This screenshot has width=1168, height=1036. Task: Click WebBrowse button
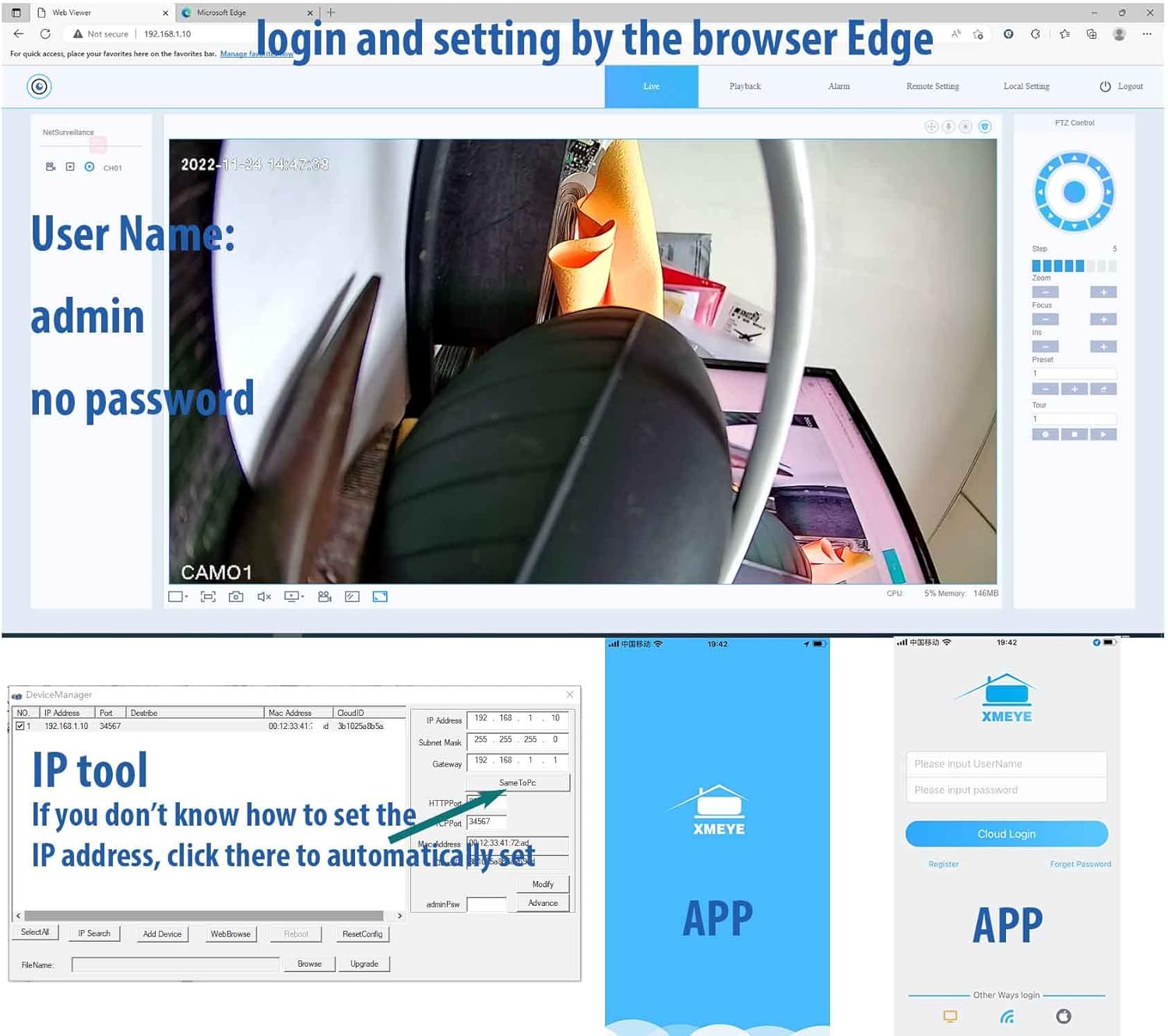coord(230,934)
